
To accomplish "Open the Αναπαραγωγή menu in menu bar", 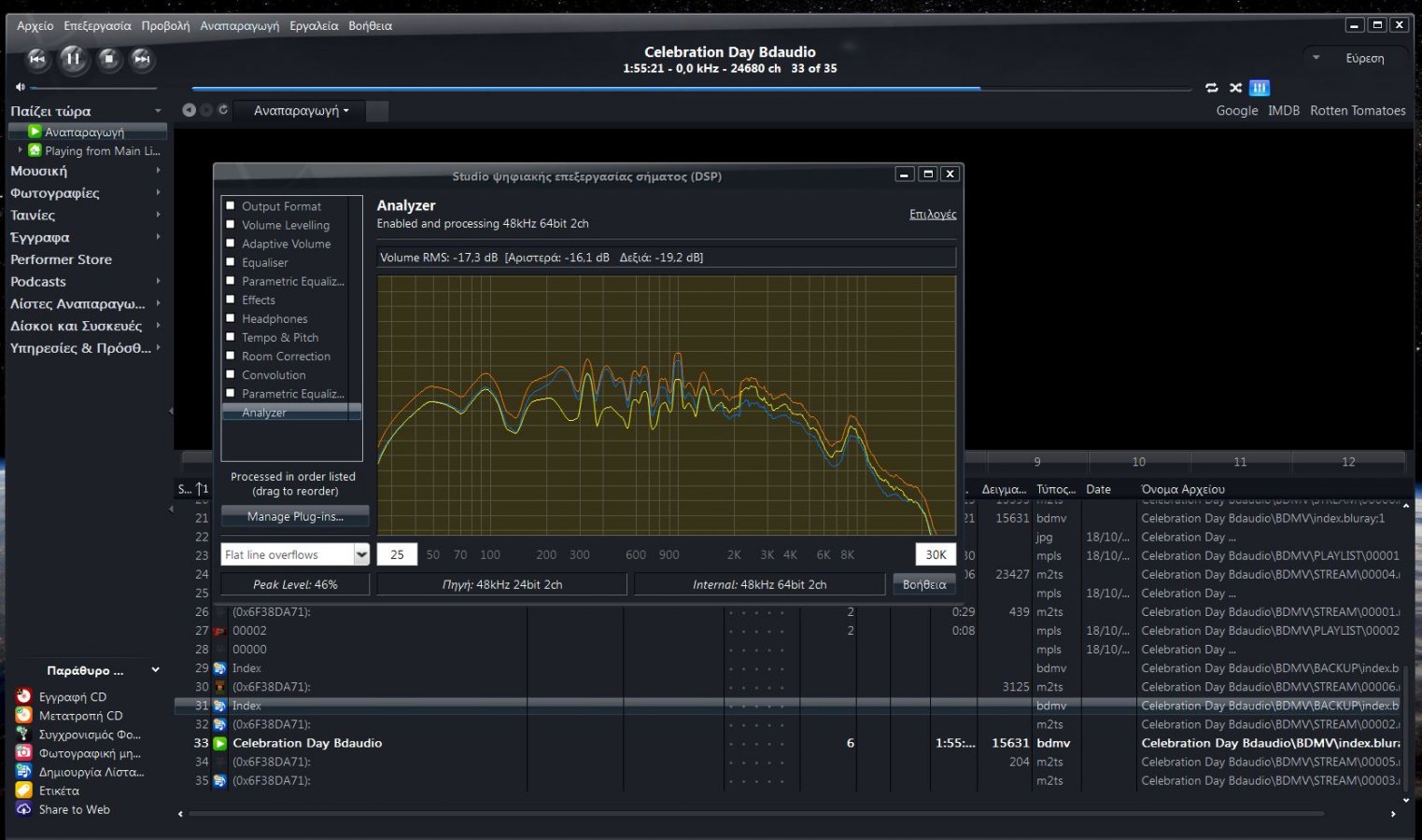I will (x=239, y=26).
